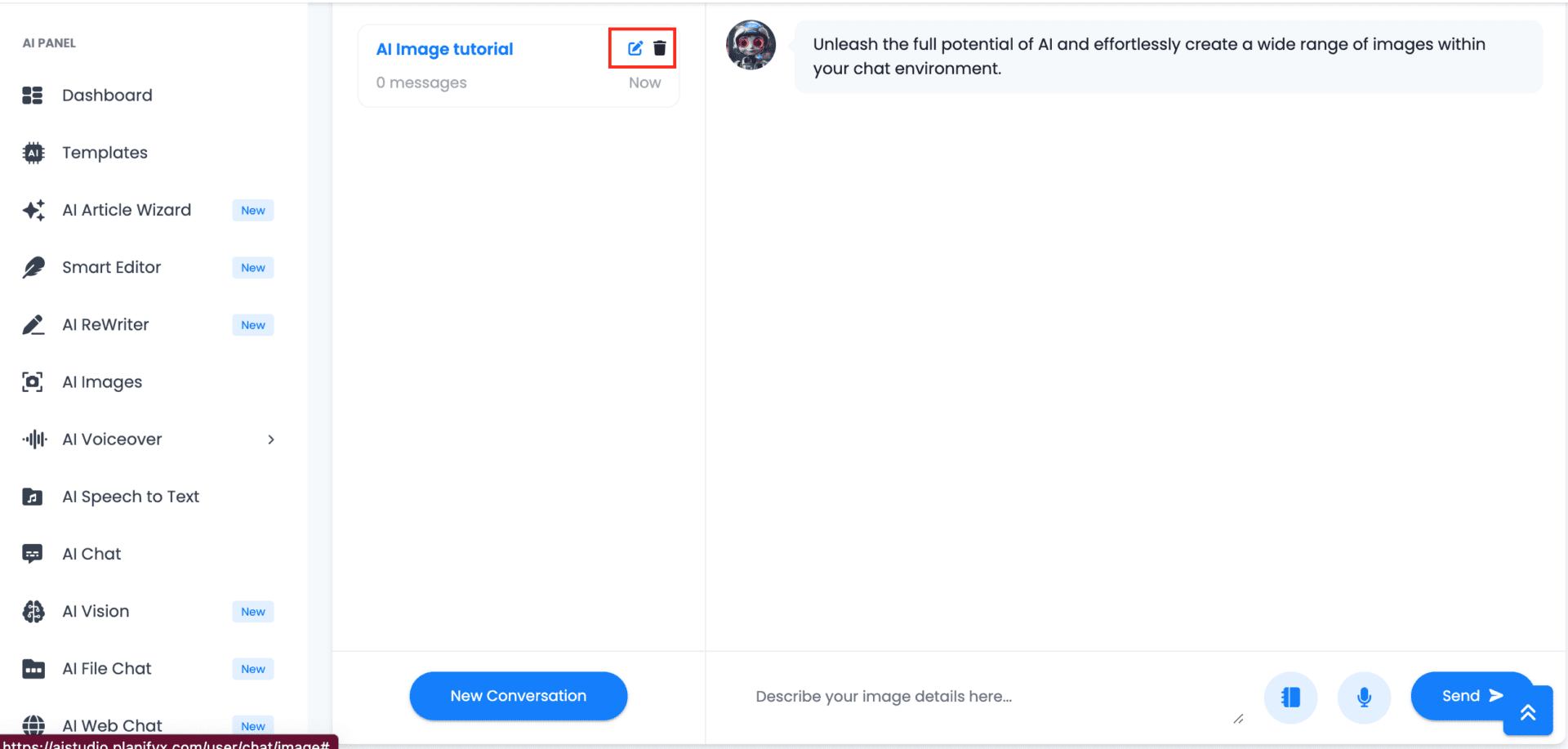Click the scroll-to-top double chevron icon
The image size is (1568, 749).
(1528, 712)
